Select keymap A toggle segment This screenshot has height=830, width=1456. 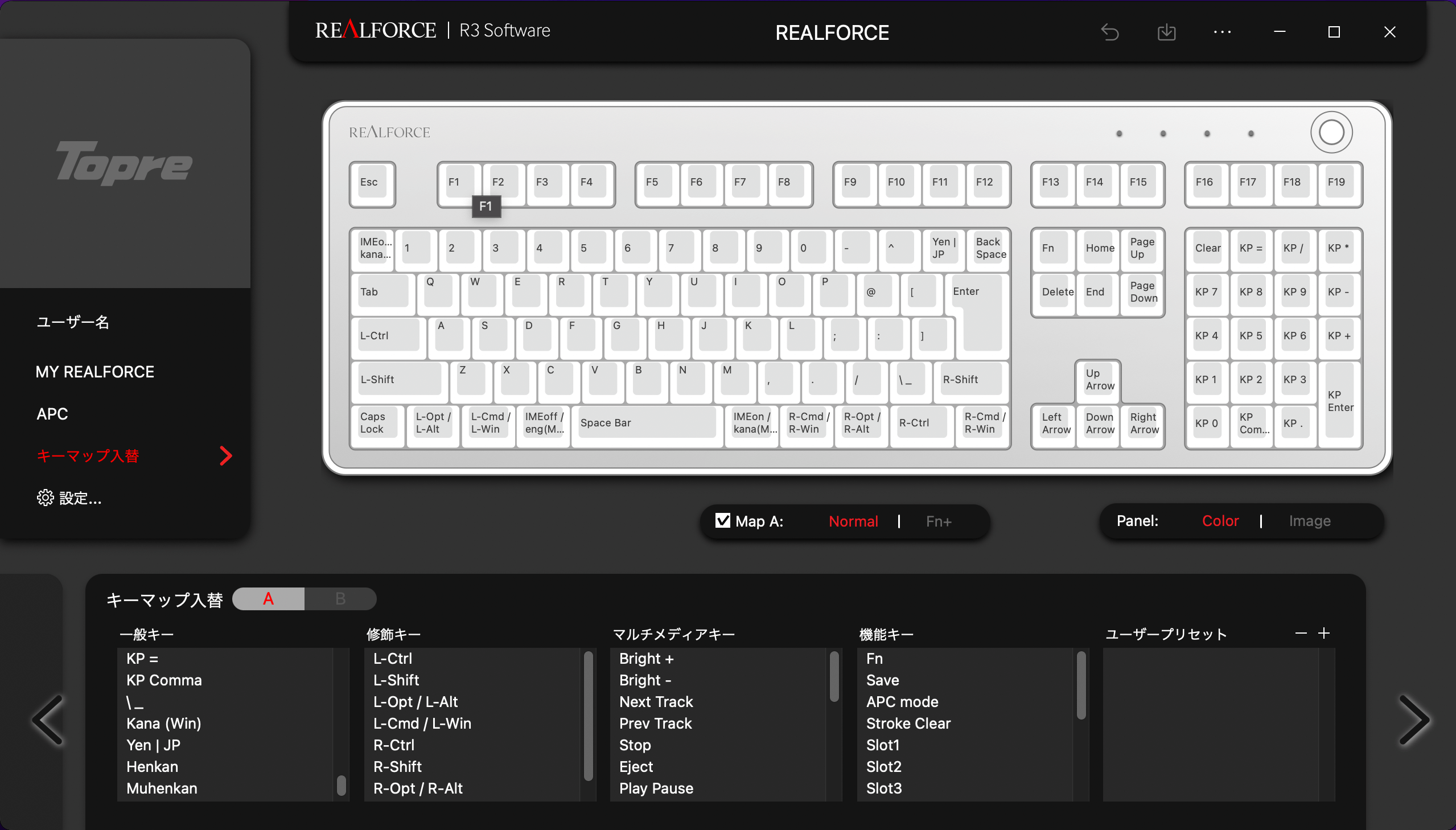pos(269,598)
